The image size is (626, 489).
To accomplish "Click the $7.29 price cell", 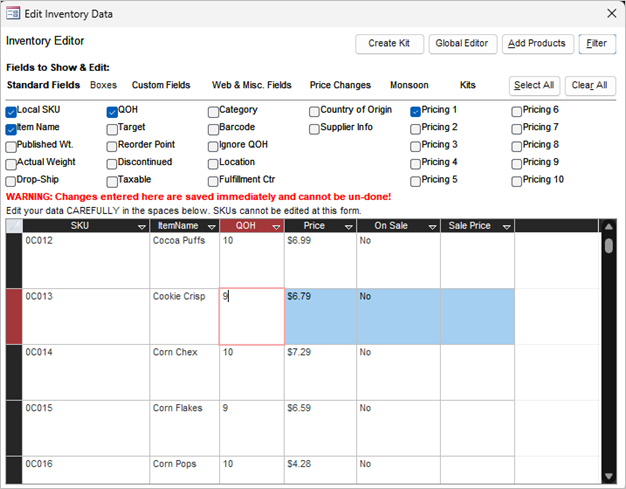I will click(x=321, y=372).
